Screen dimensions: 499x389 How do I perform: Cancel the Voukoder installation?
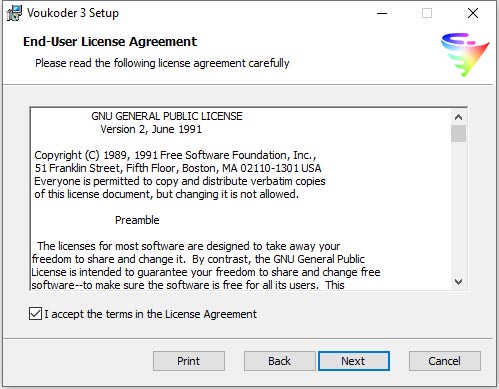tap(445, 361)
